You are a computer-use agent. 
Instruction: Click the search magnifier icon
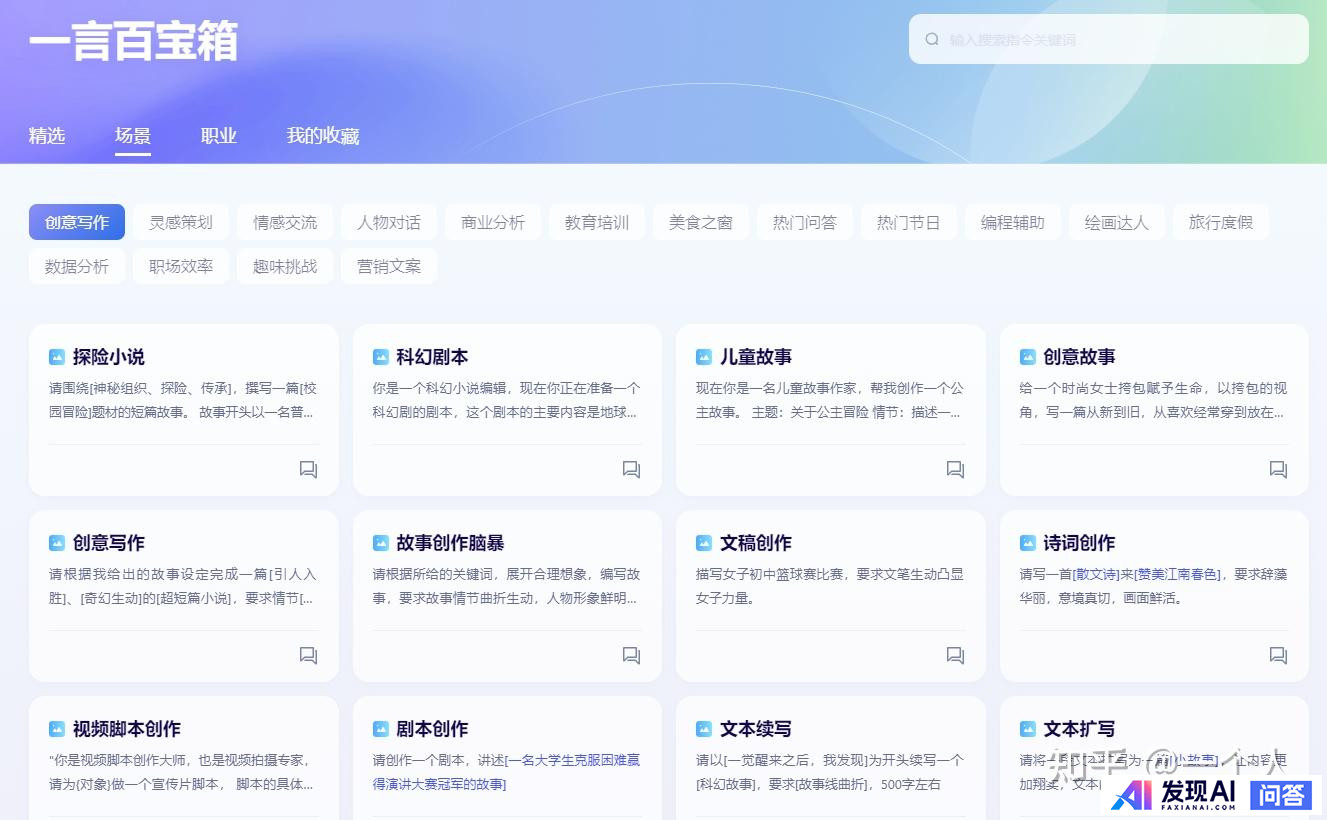pos(932,39)
